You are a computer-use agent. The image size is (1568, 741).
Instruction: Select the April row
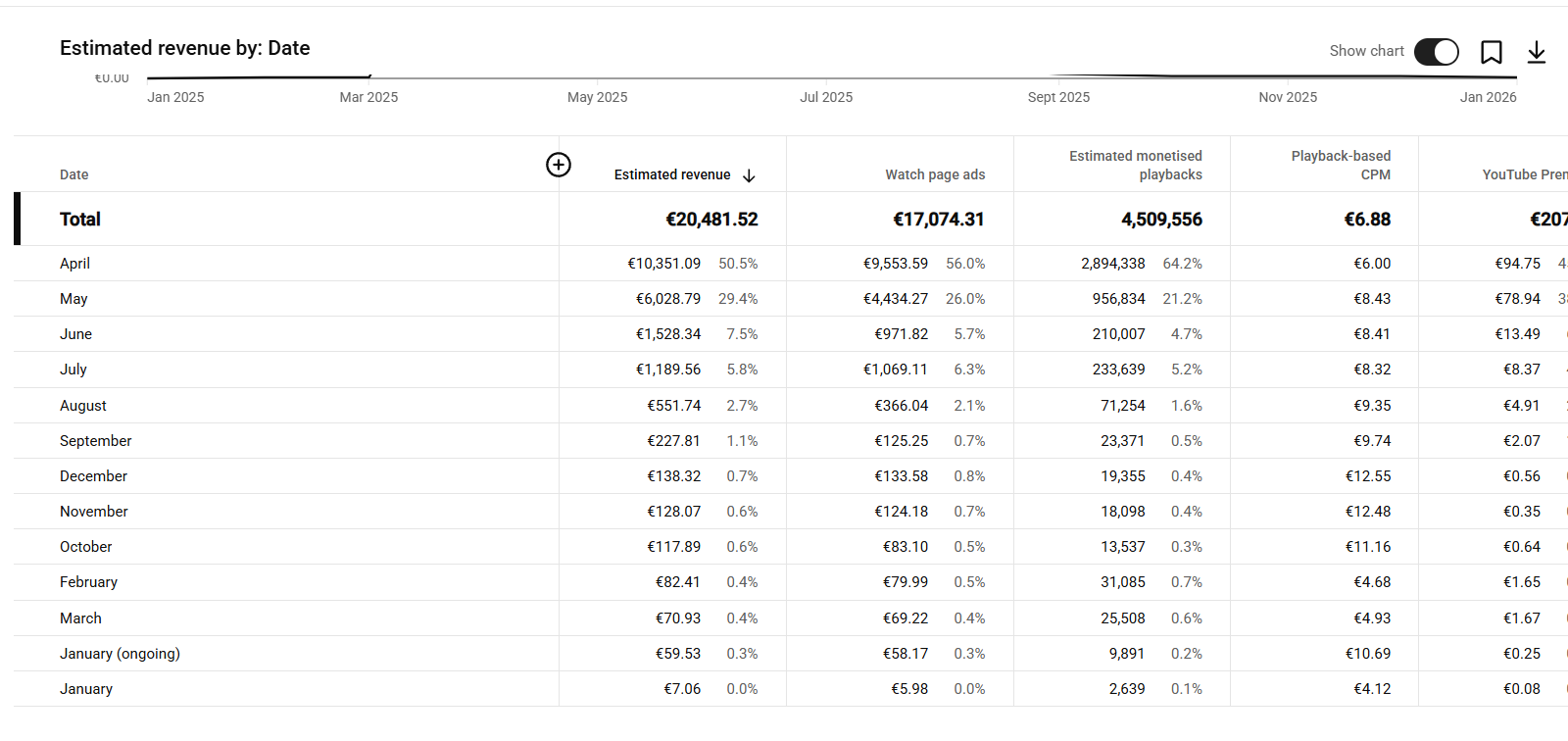(x=75, y=264)
